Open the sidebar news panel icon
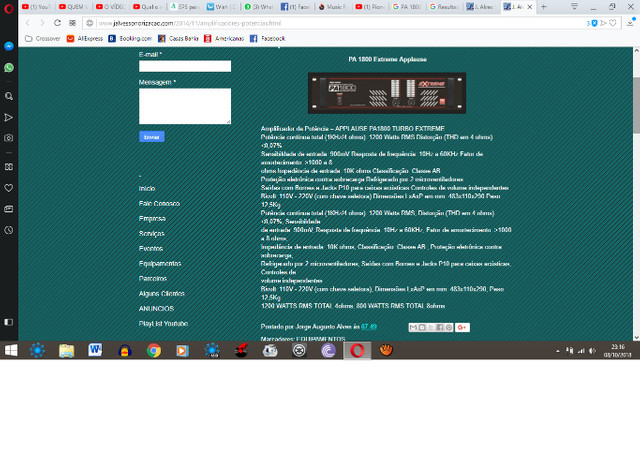Screen dimensions: 640x450 pyautogui.click(x=9, y=209)
